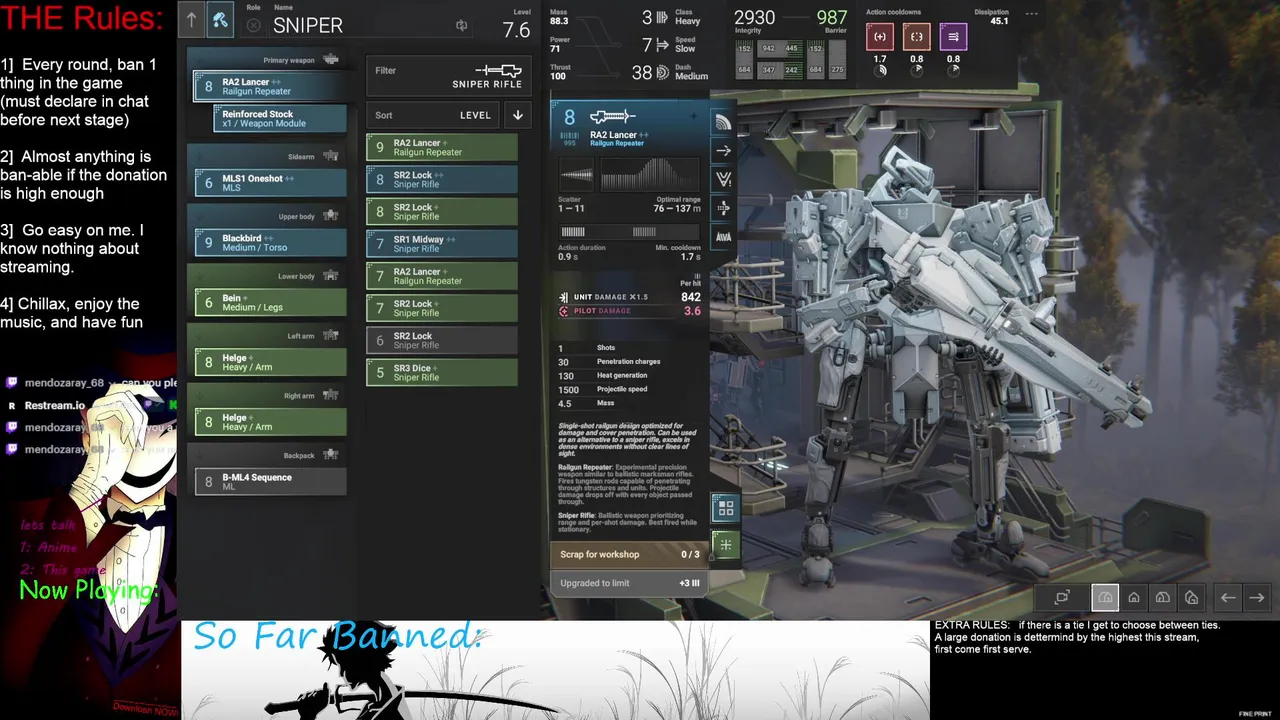Click the dash distance stat icon

[x=662, y=72]
